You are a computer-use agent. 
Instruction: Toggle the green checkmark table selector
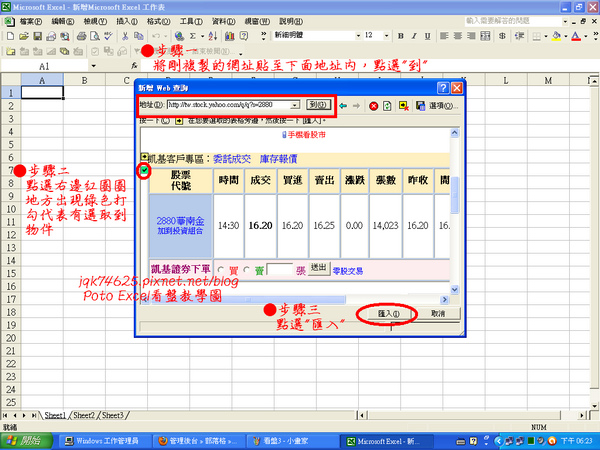coord(144,171)
